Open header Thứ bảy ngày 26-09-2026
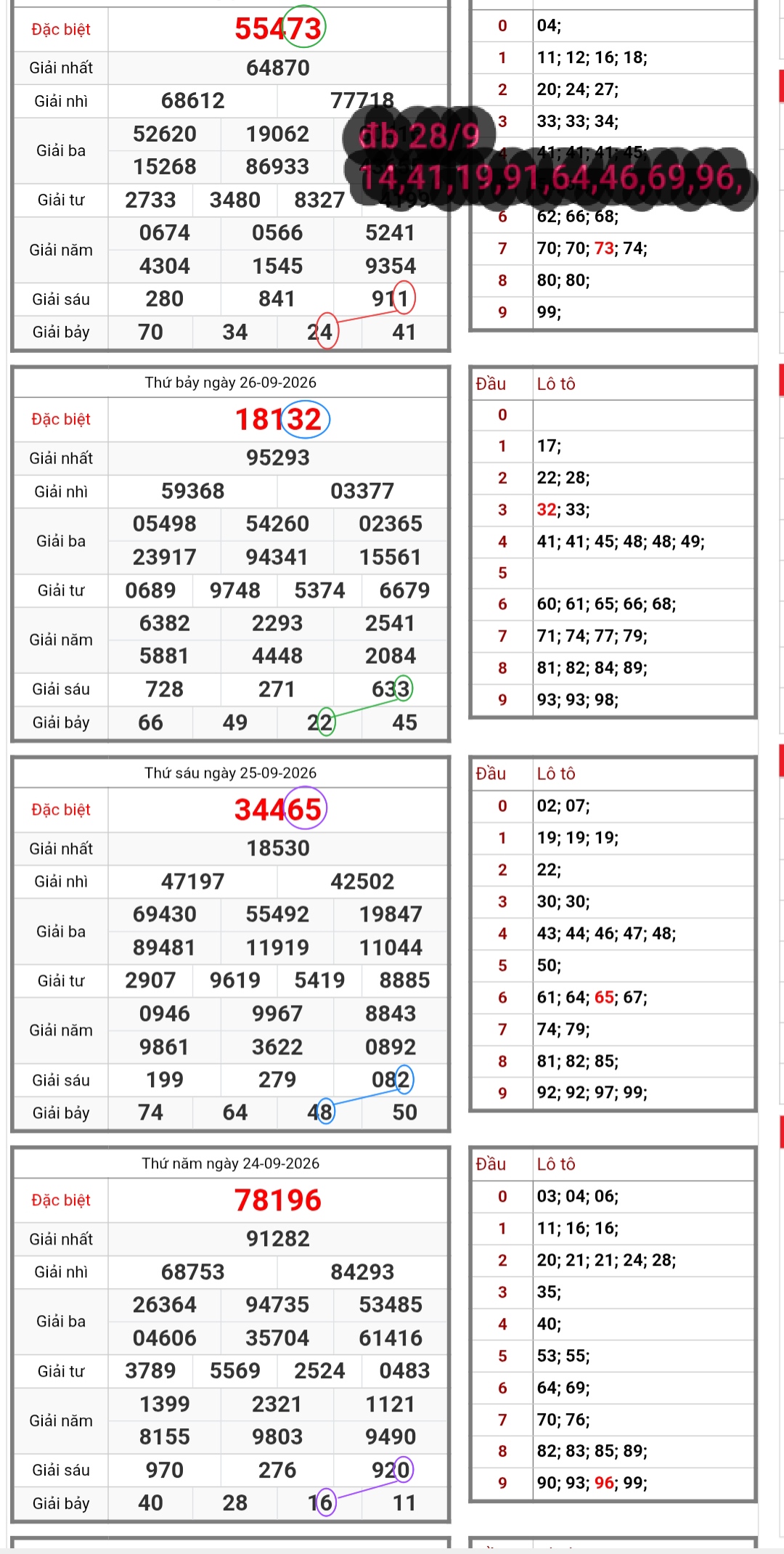The height and width of the screenshot is (1554, 784). (231, 382)
